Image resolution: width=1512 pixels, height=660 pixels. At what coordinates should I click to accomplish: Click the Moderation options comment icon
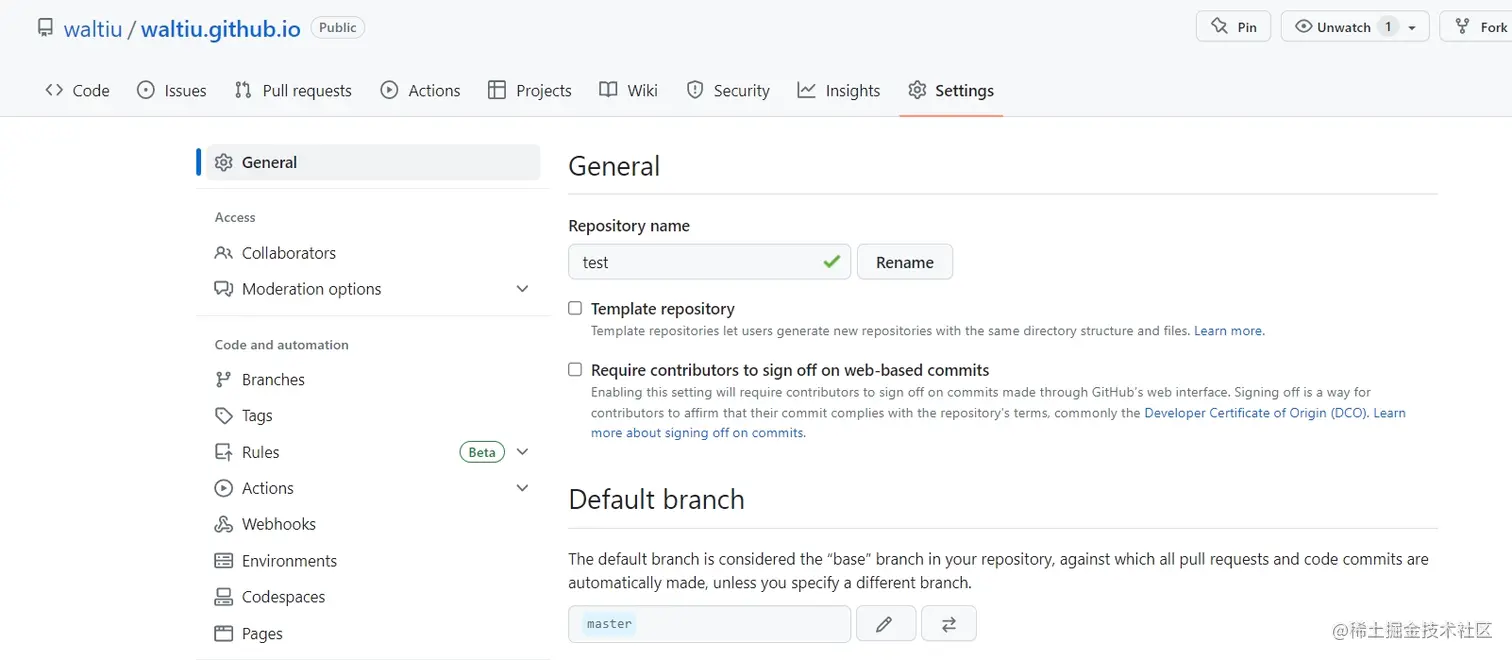click(224, 289)
